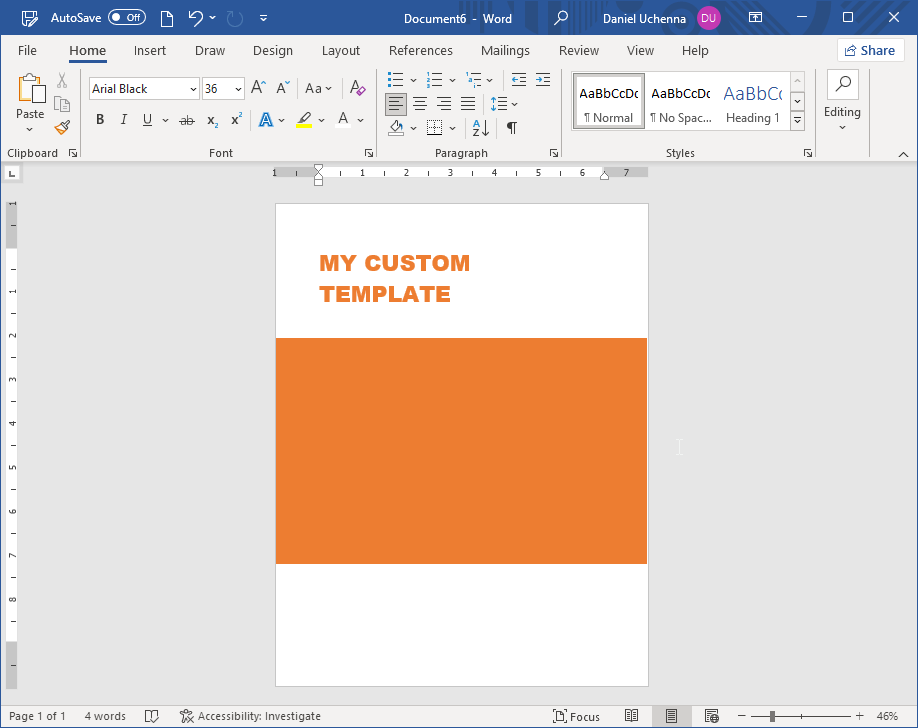Open the Font dropdown showing Arial Black

[192, 88]
